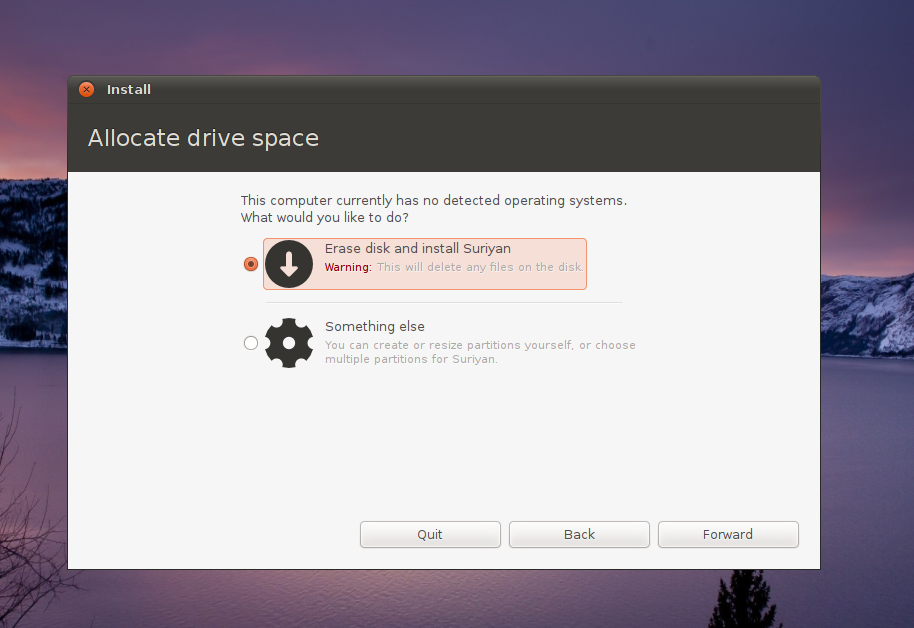Viewport: 914px width, 628px height.
Task: Close the Install window
Action: click(86, 89)
